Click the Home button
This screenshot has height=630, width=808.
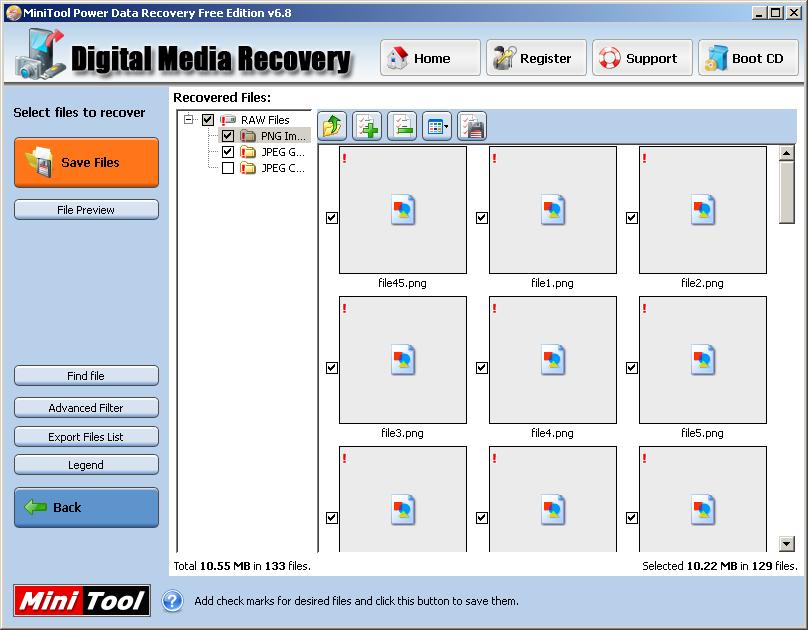point(430,58)
